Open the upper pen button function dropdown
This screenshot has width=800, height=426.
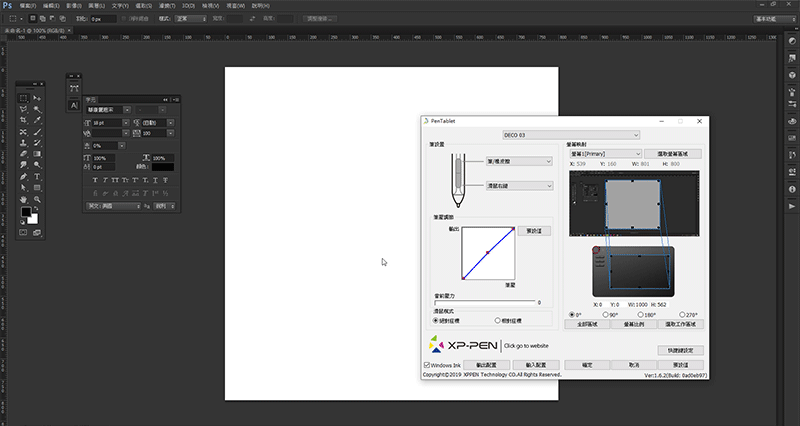519,161
